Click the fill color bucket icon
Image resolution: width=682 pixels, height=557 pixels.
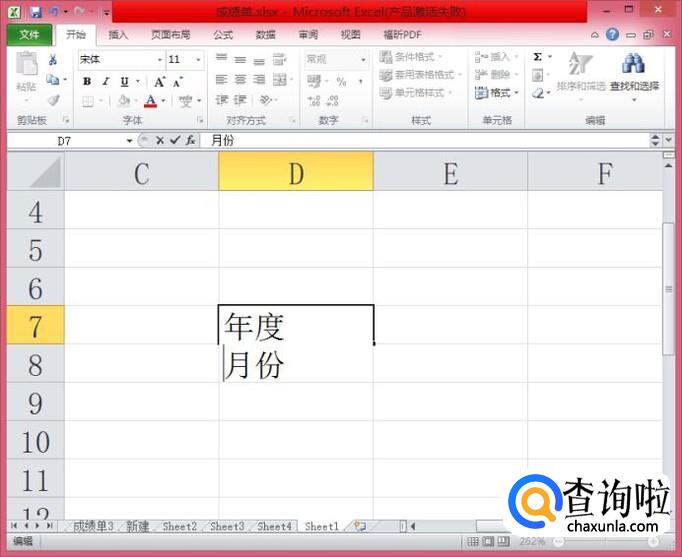click(x=124, y=101)
